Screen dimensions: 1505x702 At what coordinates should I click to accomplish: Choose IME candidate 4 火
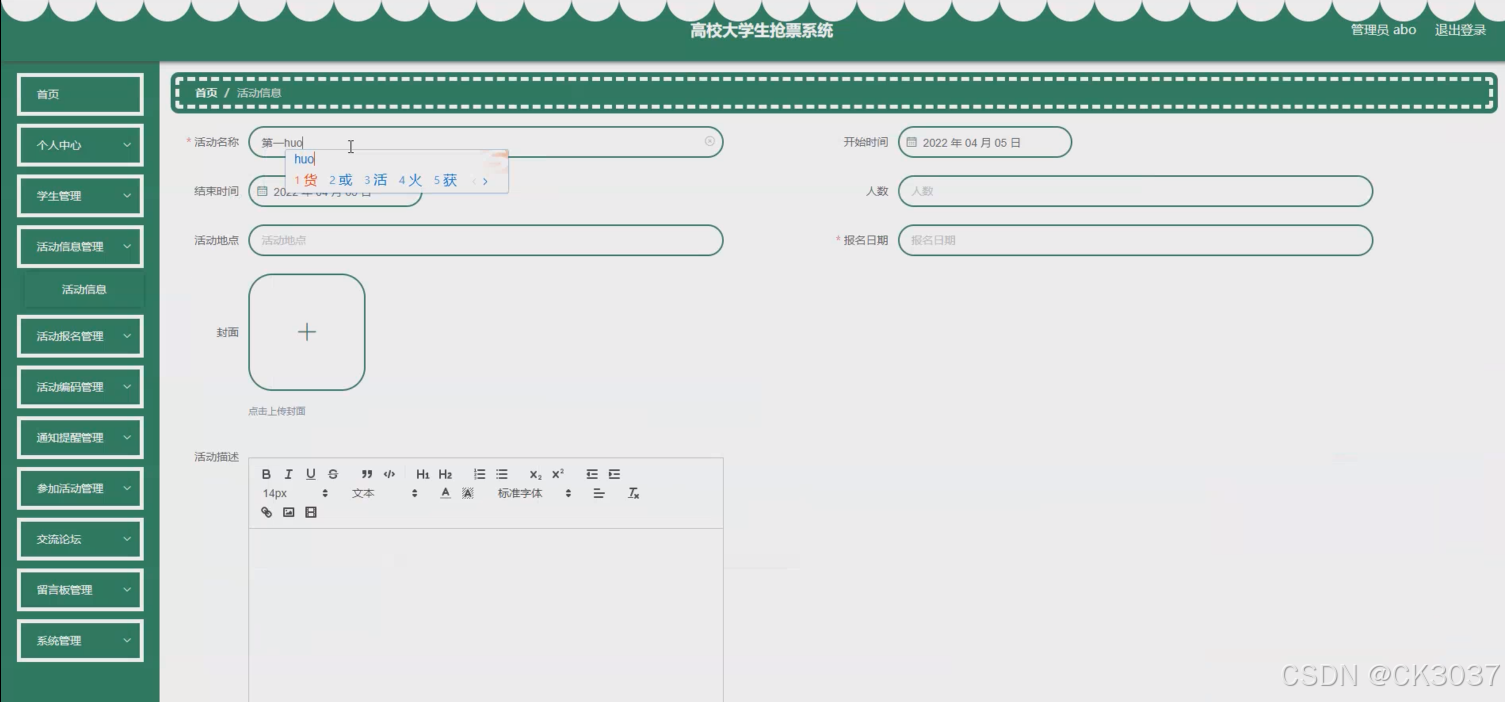411,180
